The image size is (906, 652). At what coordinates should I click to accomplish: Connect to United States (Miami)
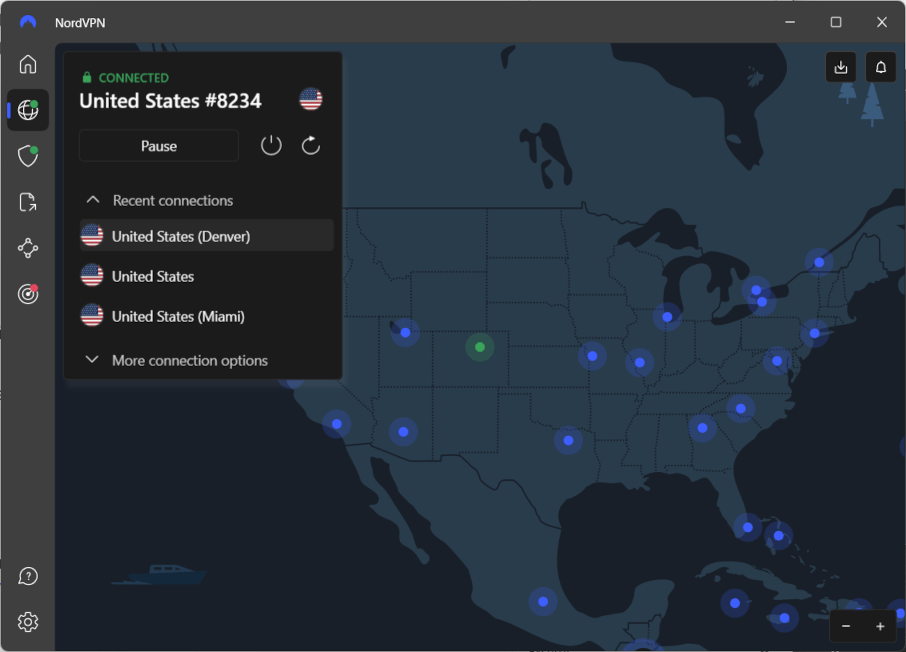[206, 316]
